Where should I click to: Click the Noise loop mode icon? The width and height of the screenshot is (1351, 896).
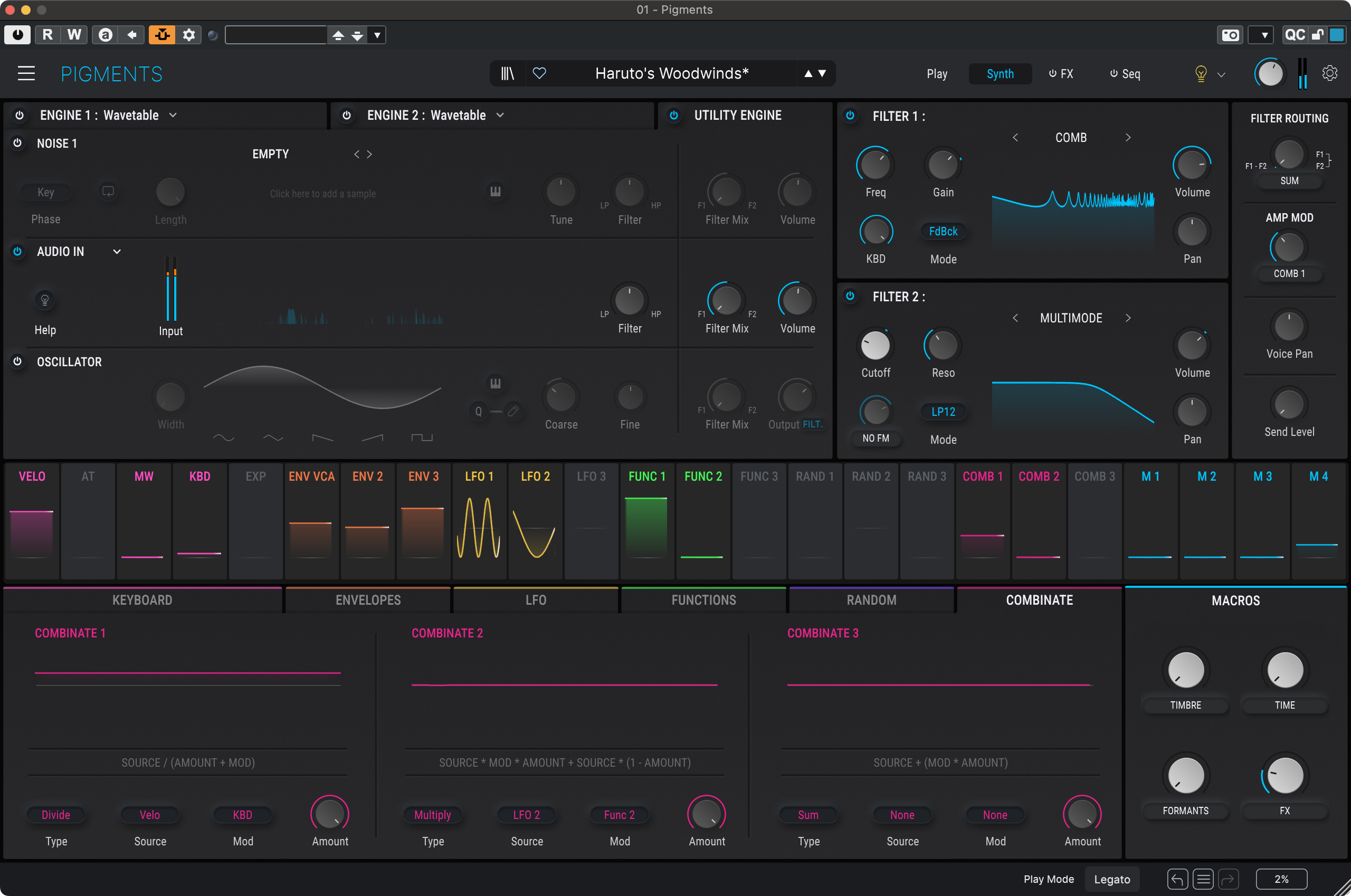point(108,192)
